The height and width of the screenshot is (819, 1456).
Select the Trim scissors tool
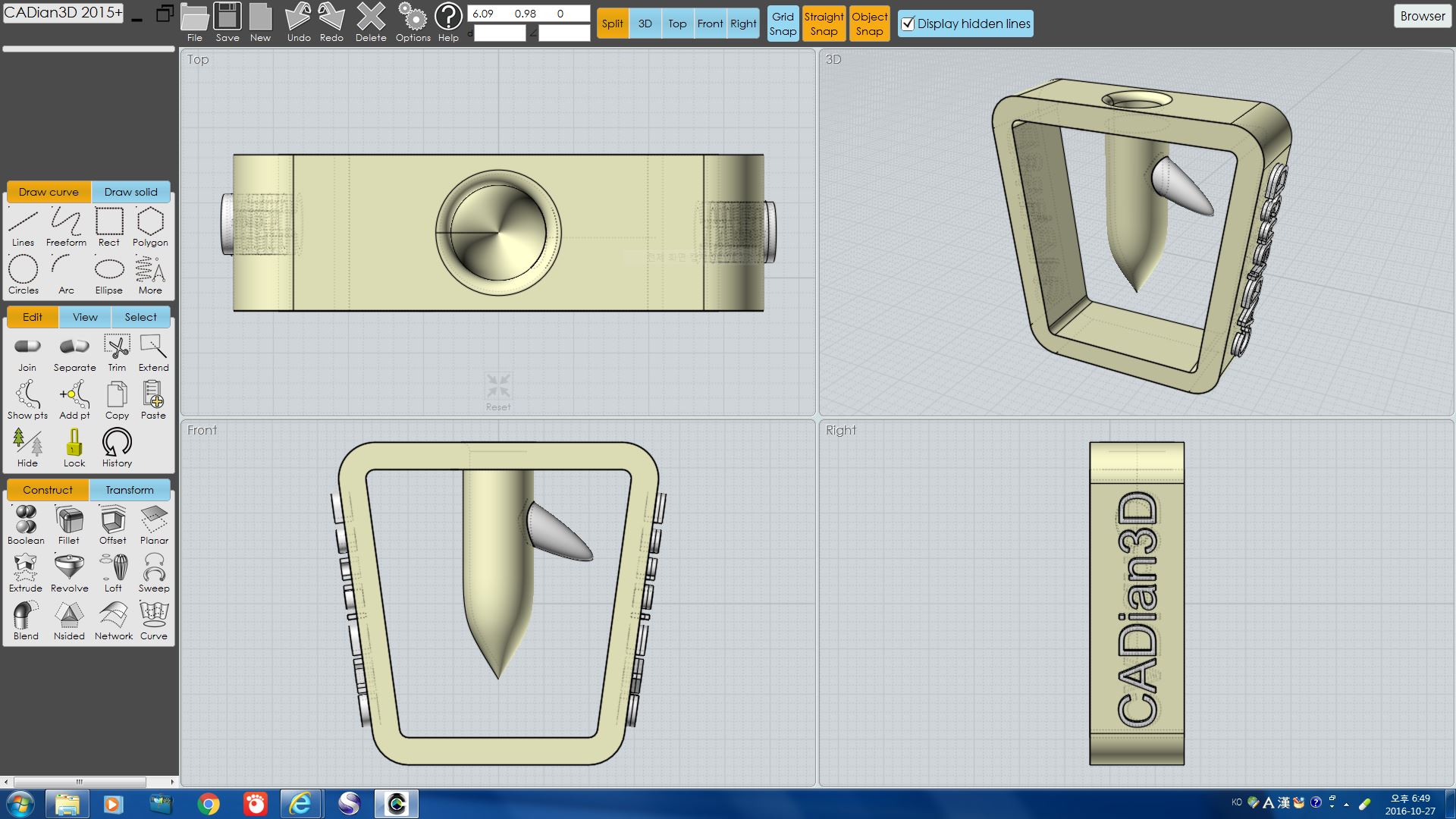[117, 353]
